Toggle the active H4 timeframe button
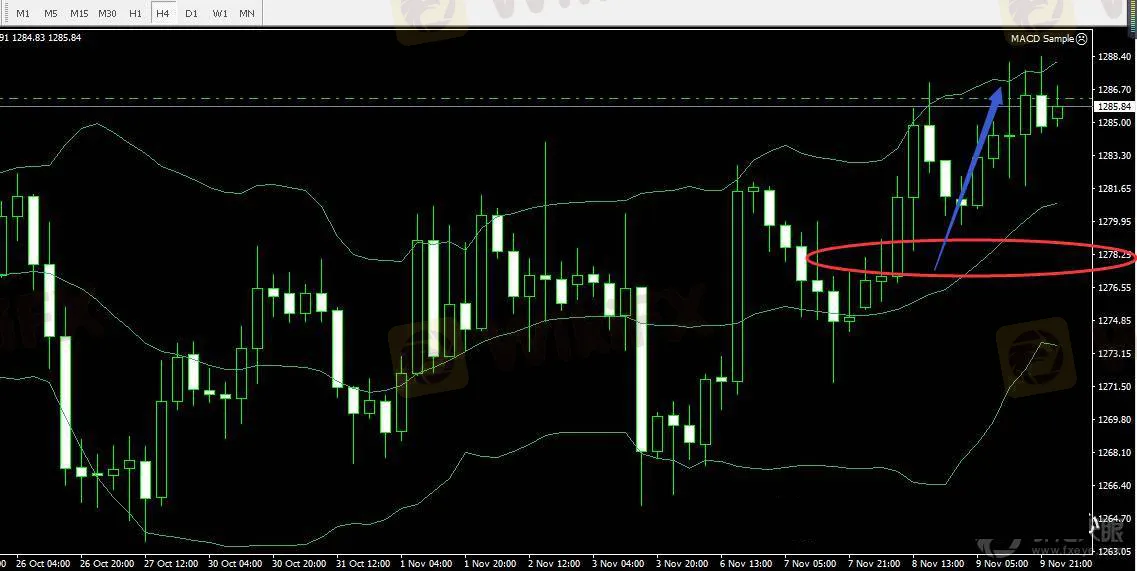 pos(162,14)
